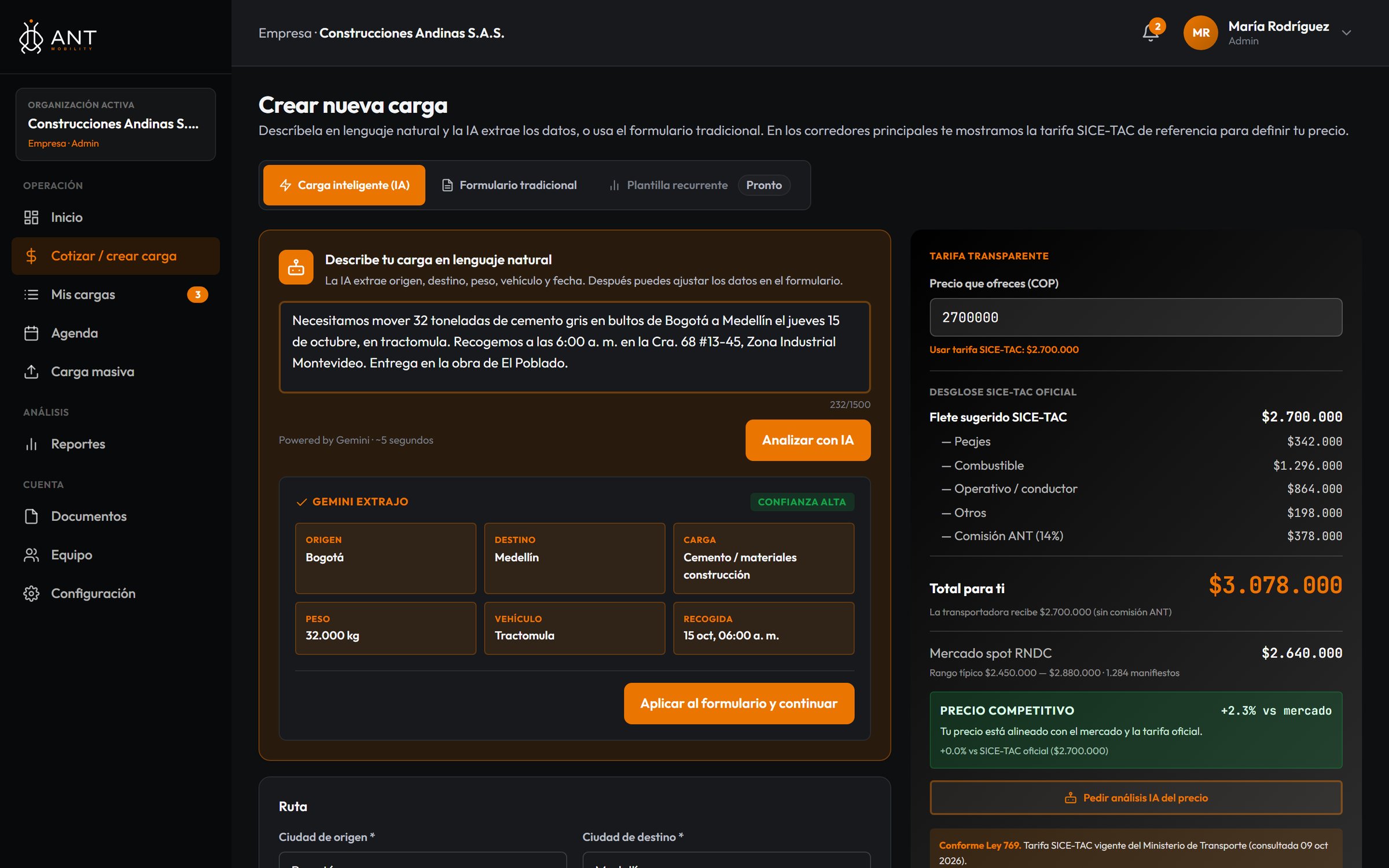Click the Total para ti $3.078.000 amount

pos(1275,586)
